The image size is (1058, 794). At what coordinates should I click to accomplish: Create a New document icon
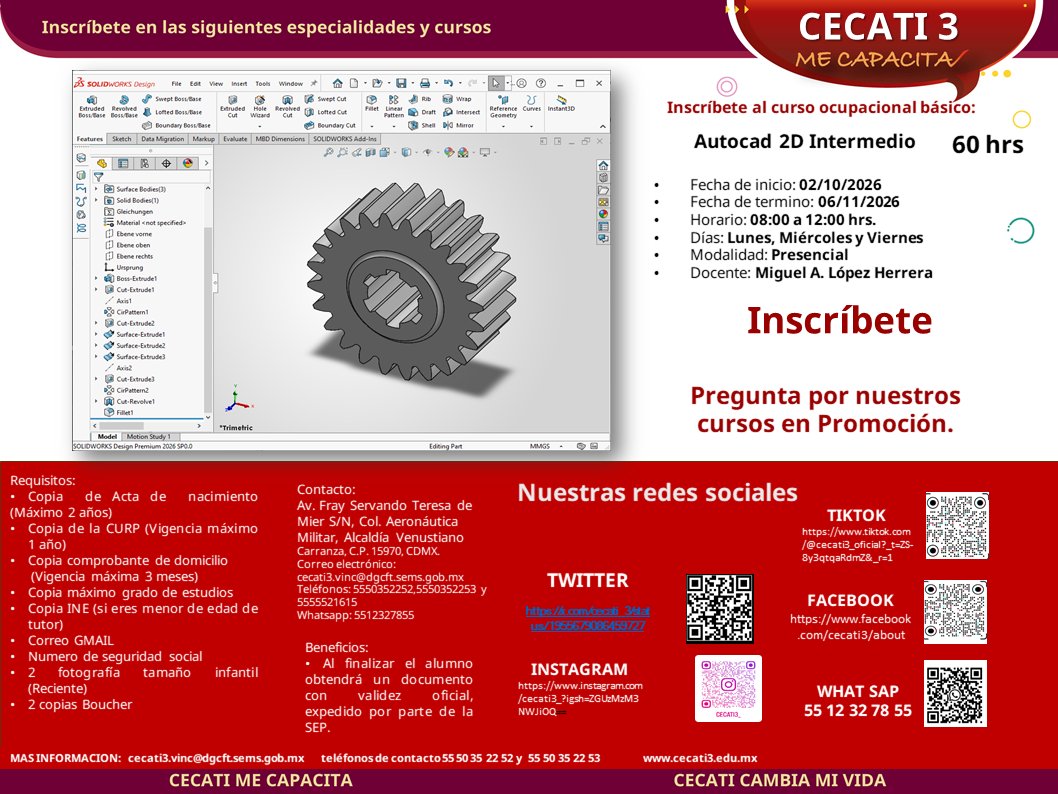(354, 83)
